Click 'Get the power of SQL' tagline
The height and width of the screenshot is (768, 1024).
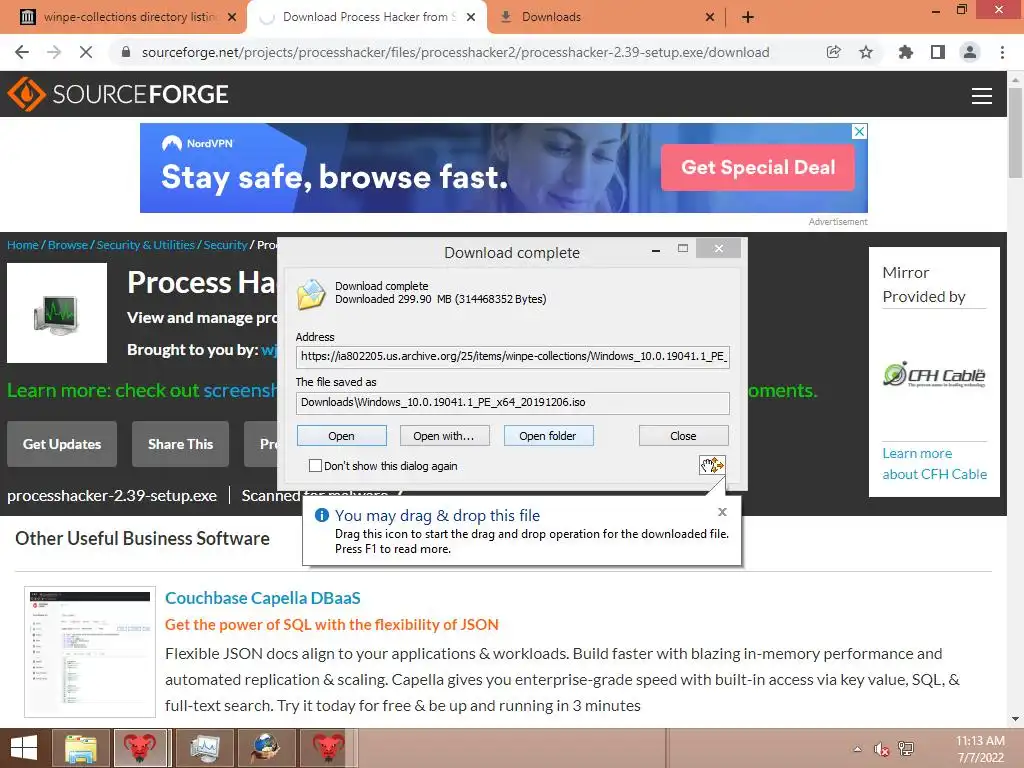click(332, 624)
